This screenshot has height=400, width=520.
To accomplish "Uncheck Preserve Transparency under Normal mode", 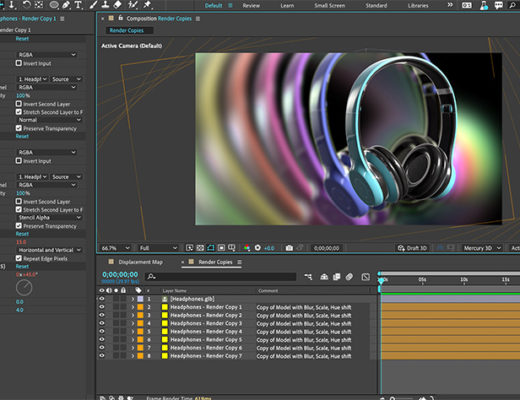I will tap(19, 128).
